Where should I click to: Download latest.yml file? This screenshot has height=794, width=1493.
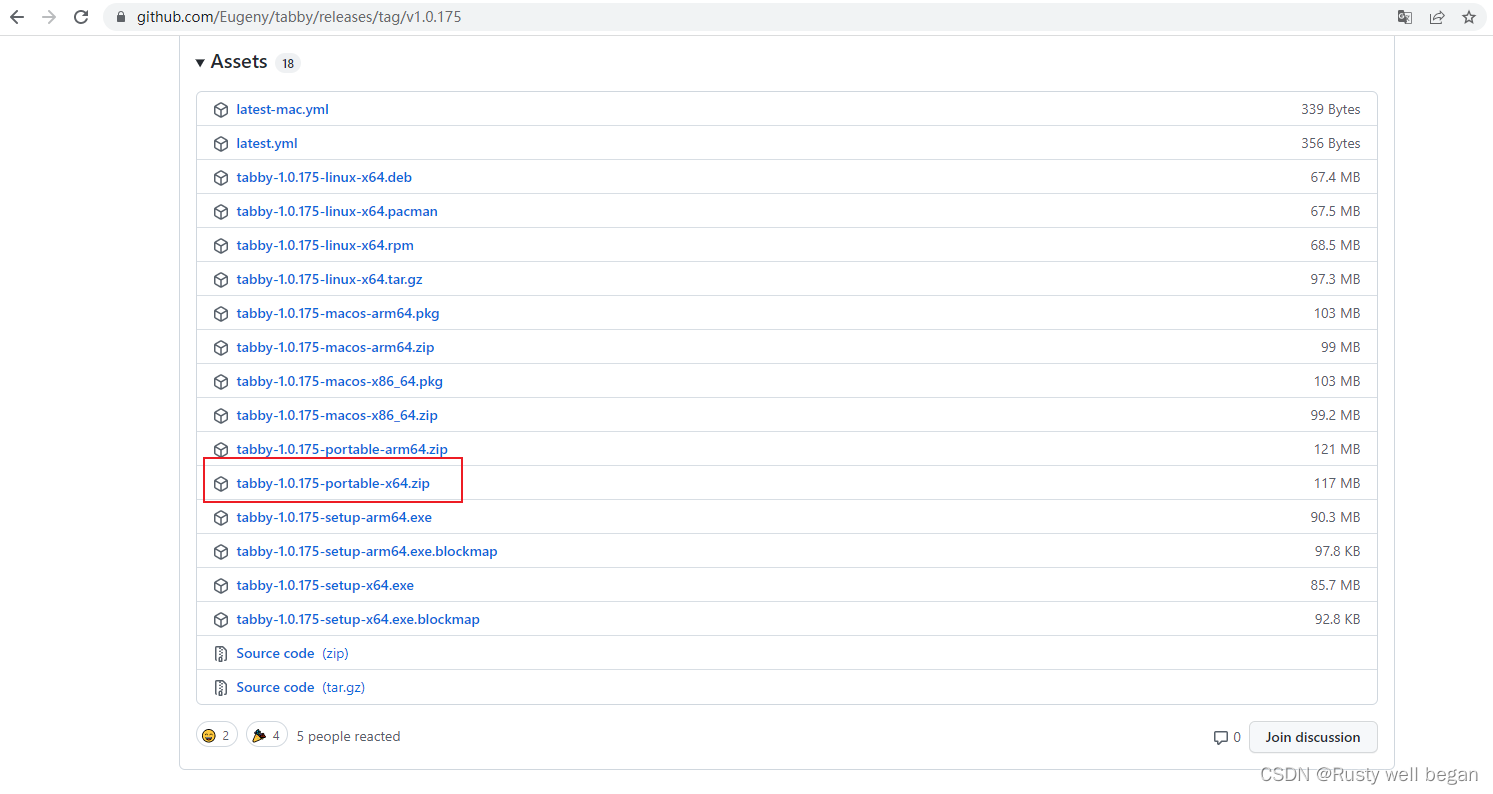[x=267, y=143]
